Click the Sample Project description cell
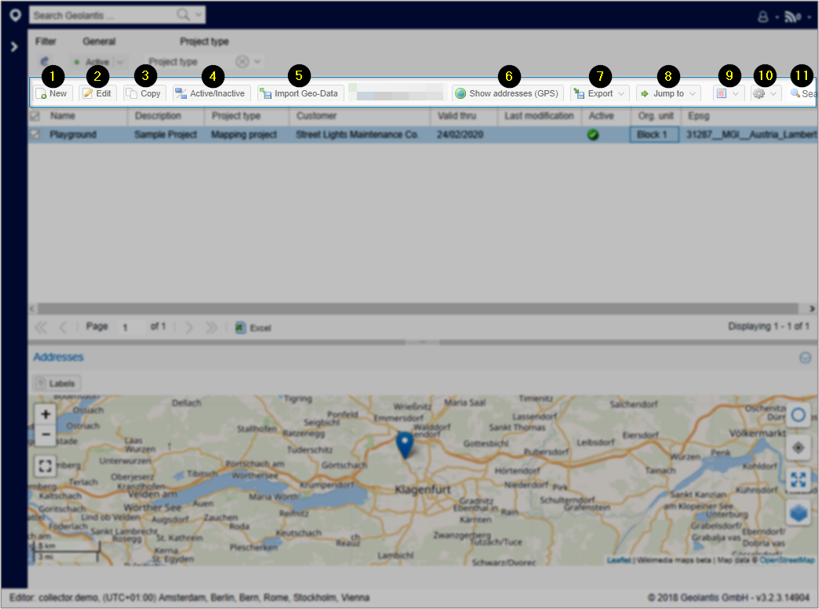Viewport: 819px width, 609px height. click(x=166, y=134)
